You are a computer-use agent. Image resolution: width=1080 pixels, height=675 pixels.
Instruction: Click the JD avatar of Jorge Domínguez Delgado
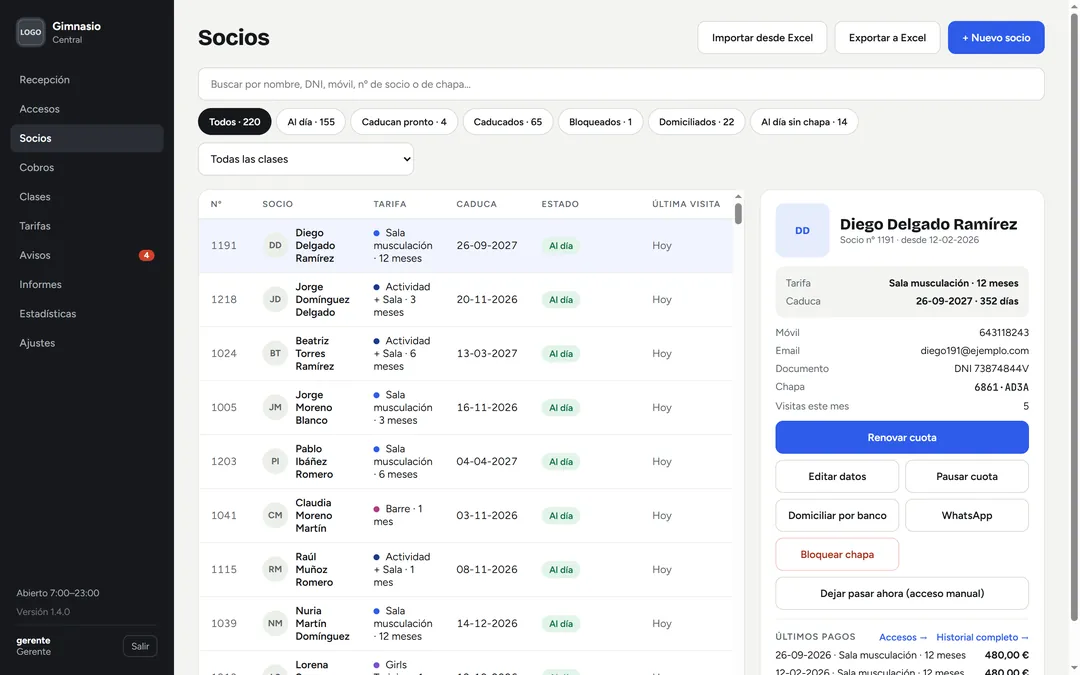coord(275,300)
